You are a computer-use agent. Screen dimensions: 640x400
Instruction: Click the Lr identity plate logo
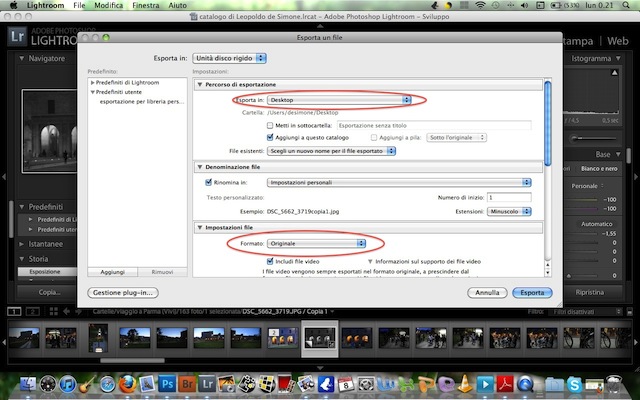17,36
